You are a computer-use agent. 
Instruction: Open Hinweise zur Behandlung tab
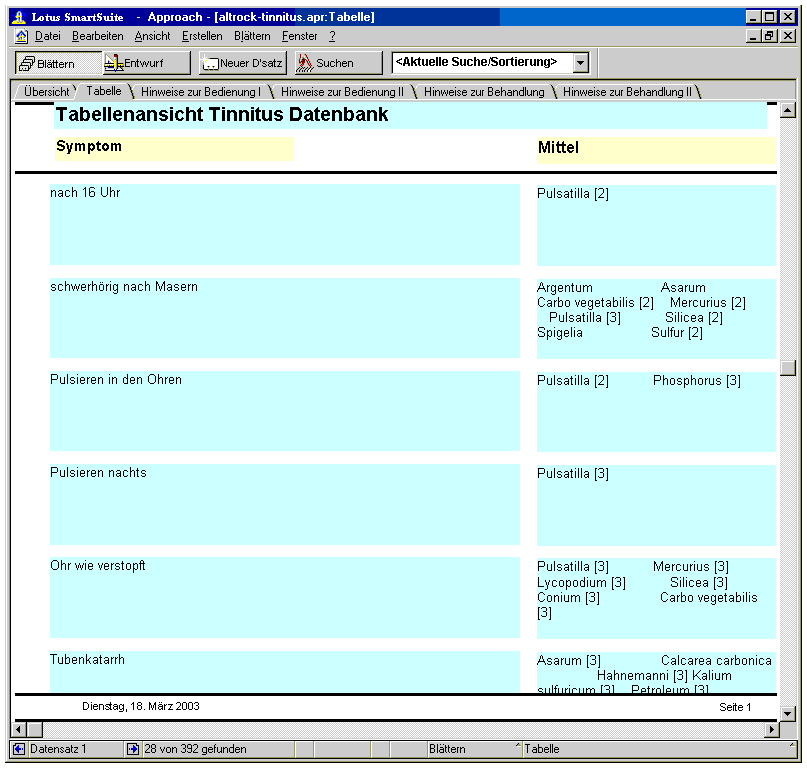[x=484, y=92]
